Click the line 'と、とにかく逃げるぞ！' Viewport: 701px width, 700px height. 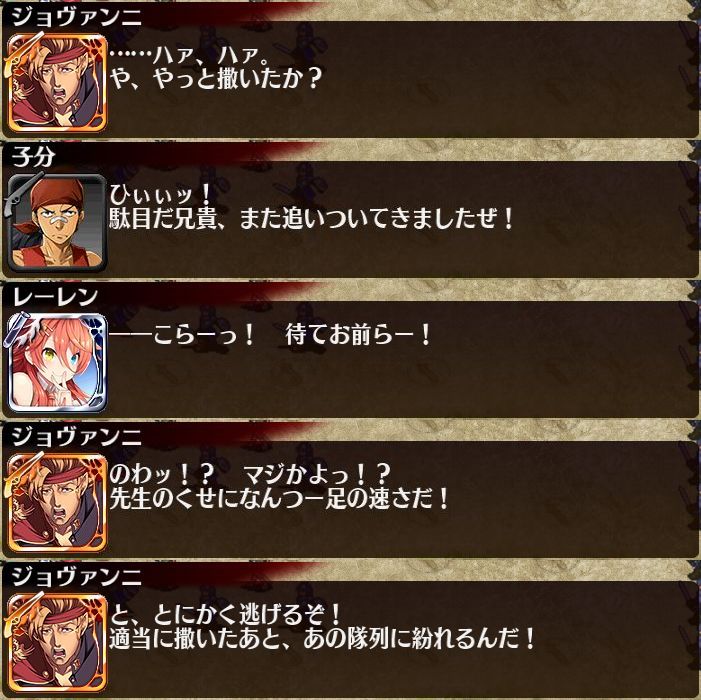coord(225,615)
